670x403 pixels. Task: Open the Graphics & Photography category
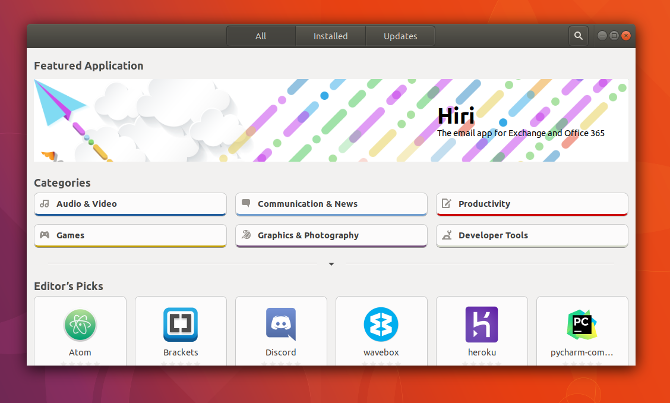pos(331,235)
